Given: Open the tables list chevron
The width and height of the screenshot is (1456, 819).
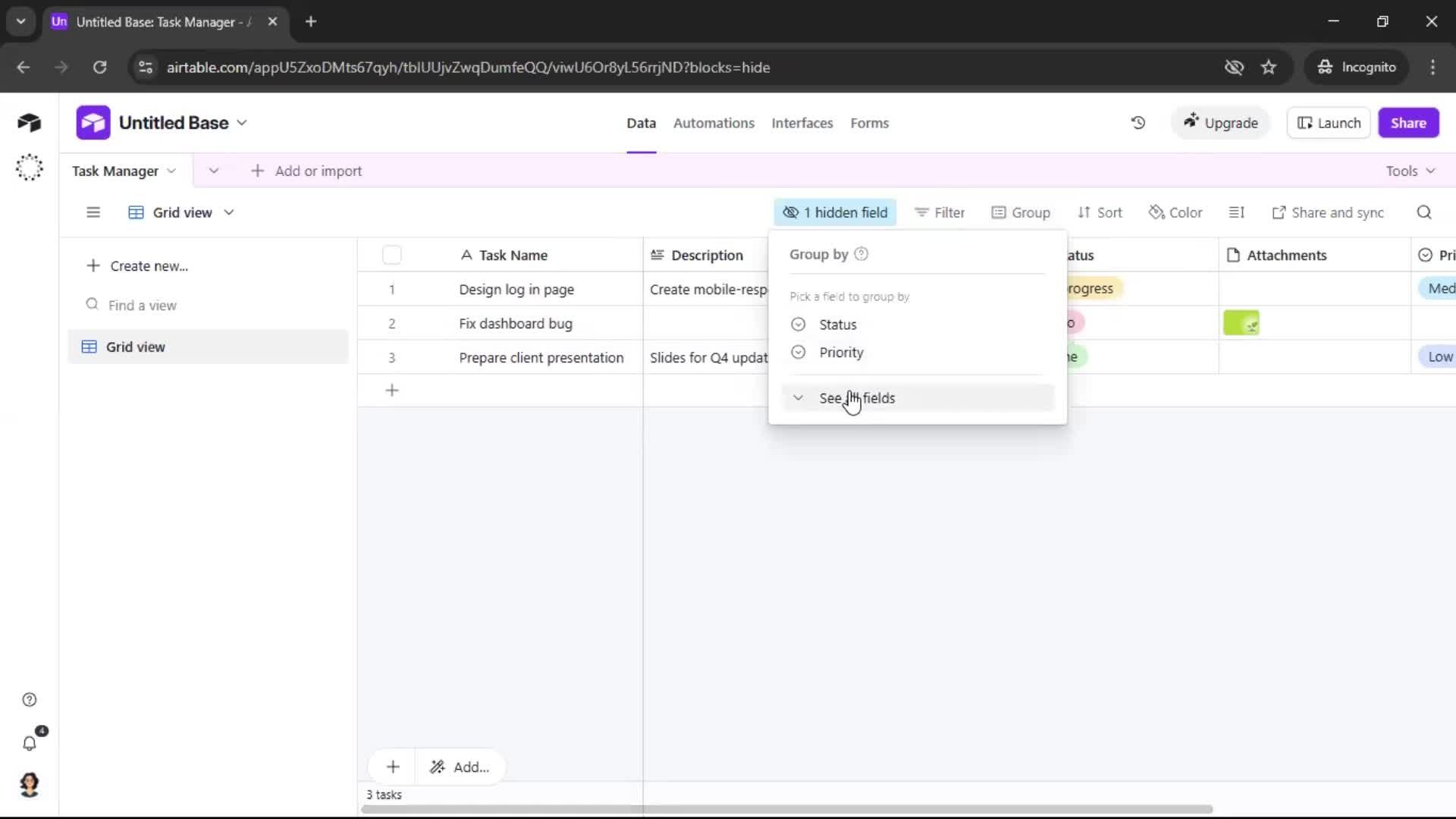Looking at the screenshot, I should tap(214, 171).
